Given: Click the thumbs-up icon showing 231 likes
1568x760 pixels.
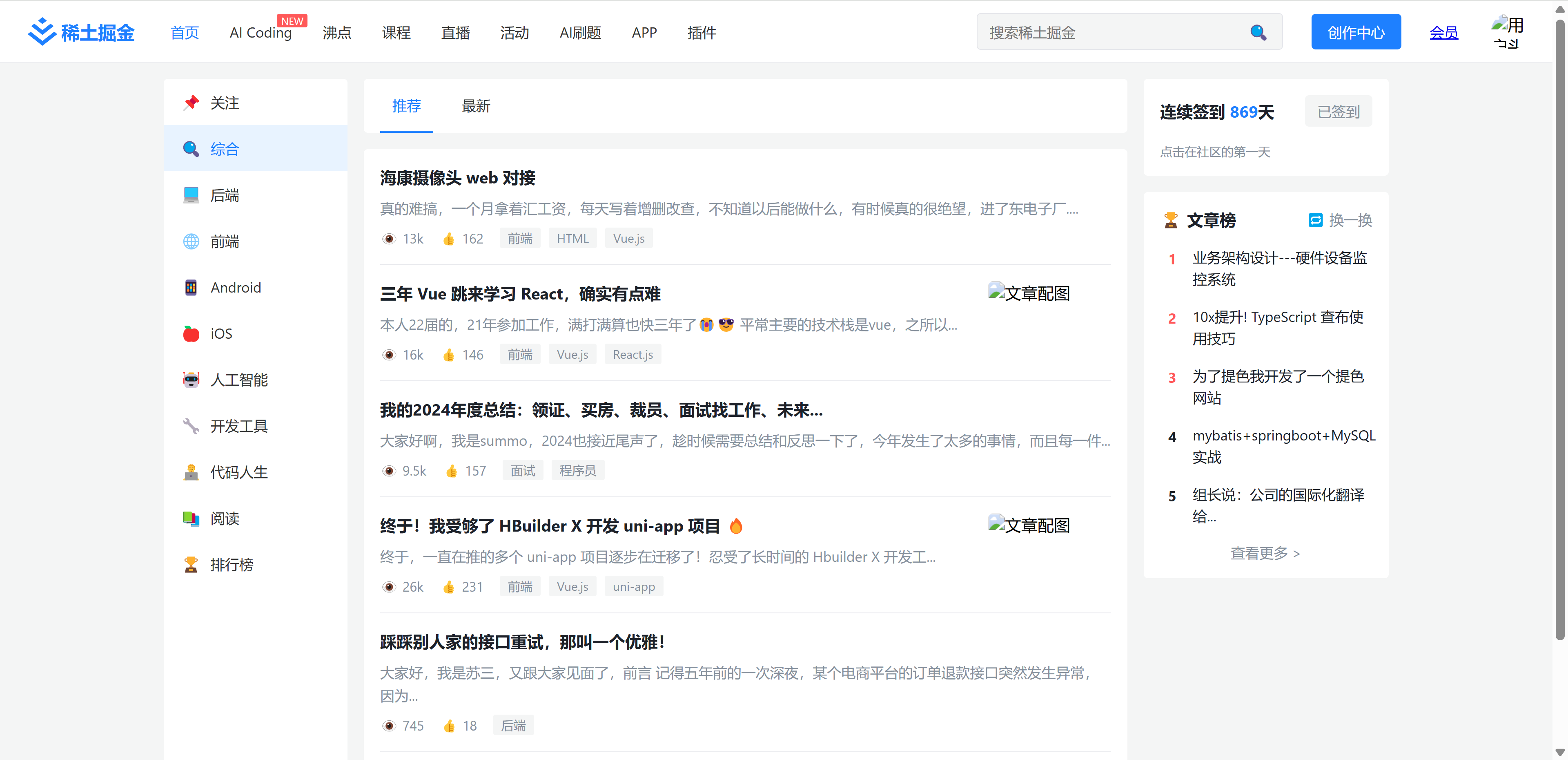Looking at the screenshot, I should coord(449,587).
